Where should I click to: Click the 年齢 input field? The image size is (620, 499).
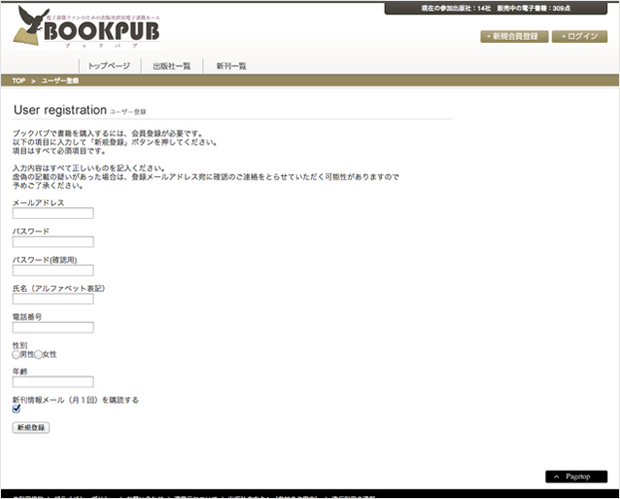[x=53, y=381]
